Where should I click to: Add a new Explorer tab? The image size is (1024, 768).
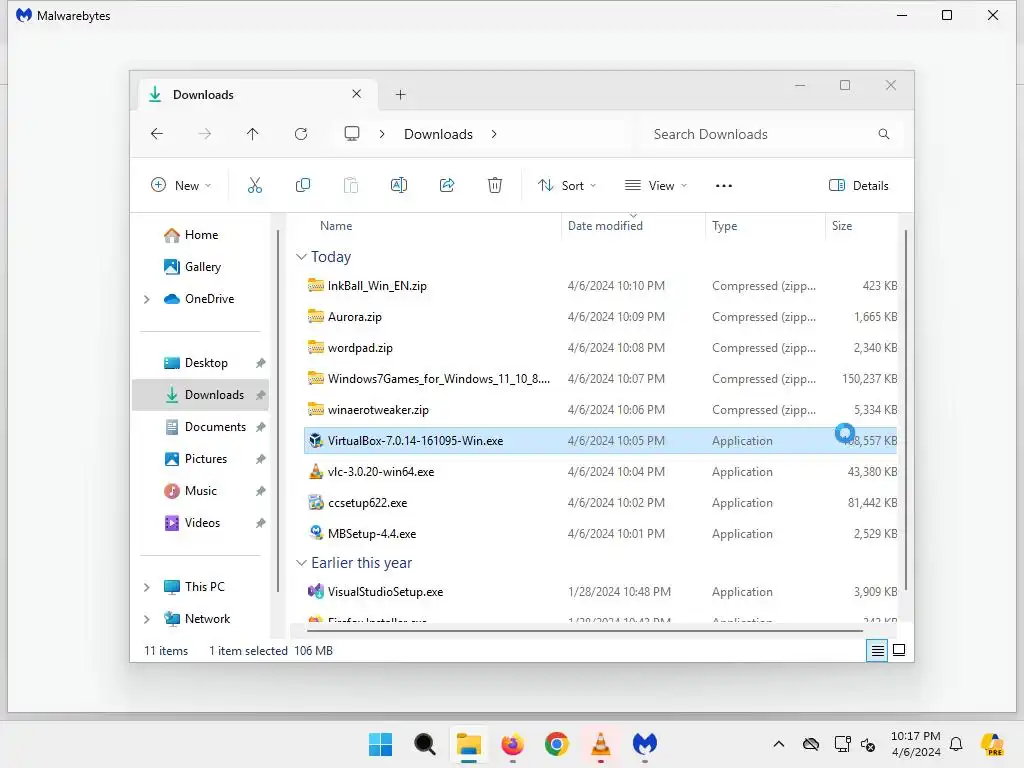click(x=401, y=95)
